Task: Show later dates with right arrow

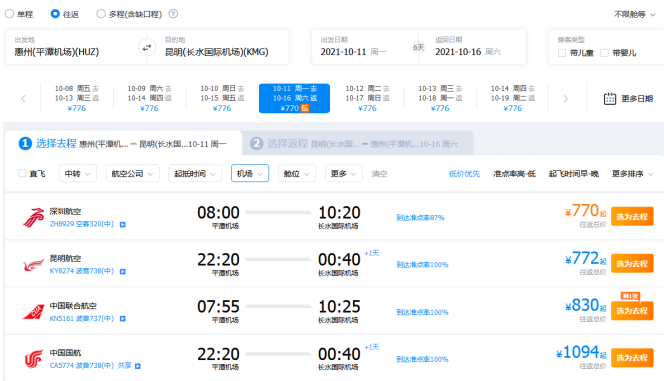Action: pyautogui.click(x=565, y=99)
